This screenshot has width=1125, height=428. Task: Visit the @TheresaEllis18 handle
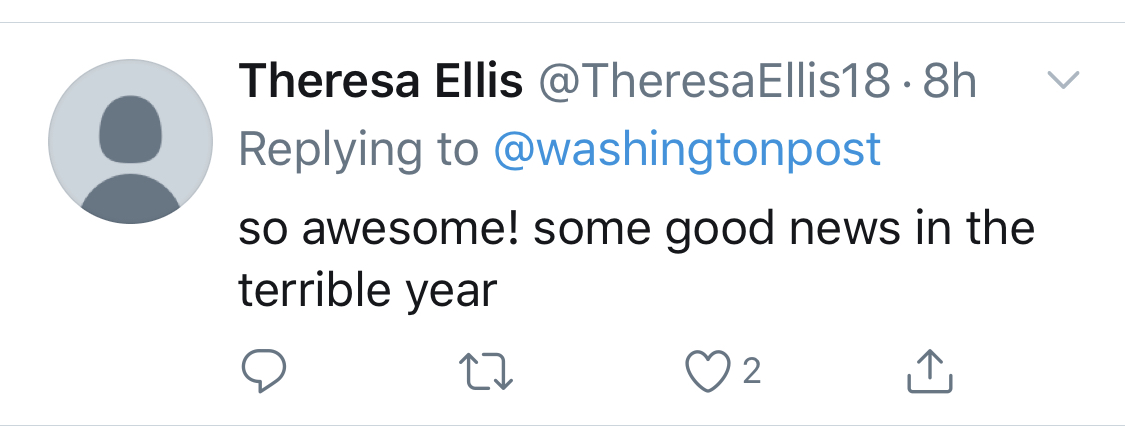714,82
